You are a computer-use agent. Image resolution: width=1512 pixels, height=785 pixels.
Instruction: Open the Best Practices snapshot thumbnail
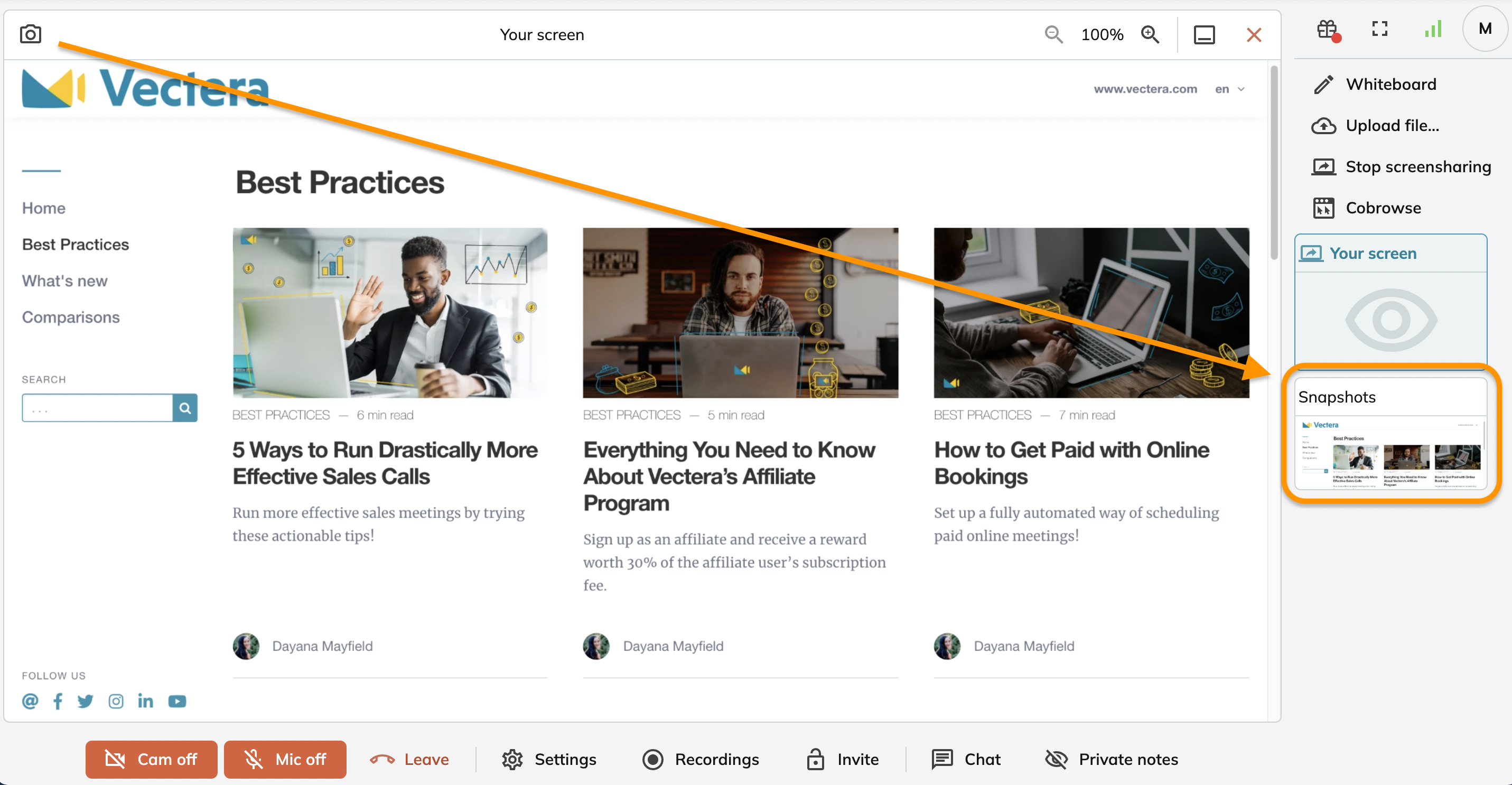click(x=1390, y=452)
